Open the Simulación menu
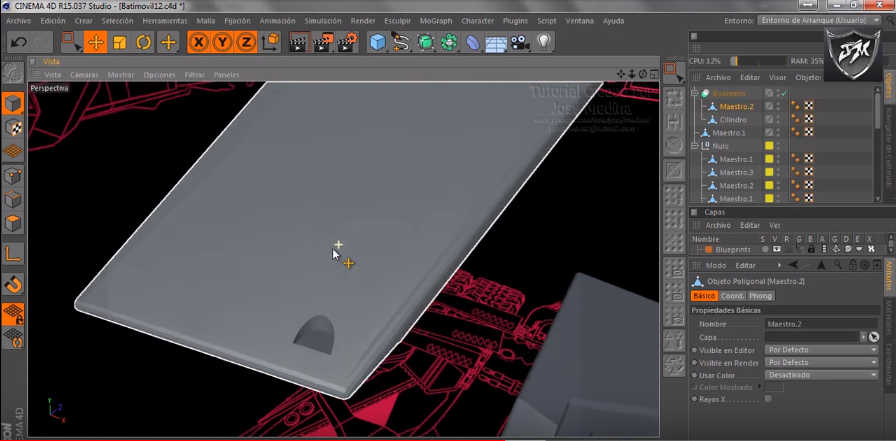Screen dimensions: 896x441 [323, 21]
